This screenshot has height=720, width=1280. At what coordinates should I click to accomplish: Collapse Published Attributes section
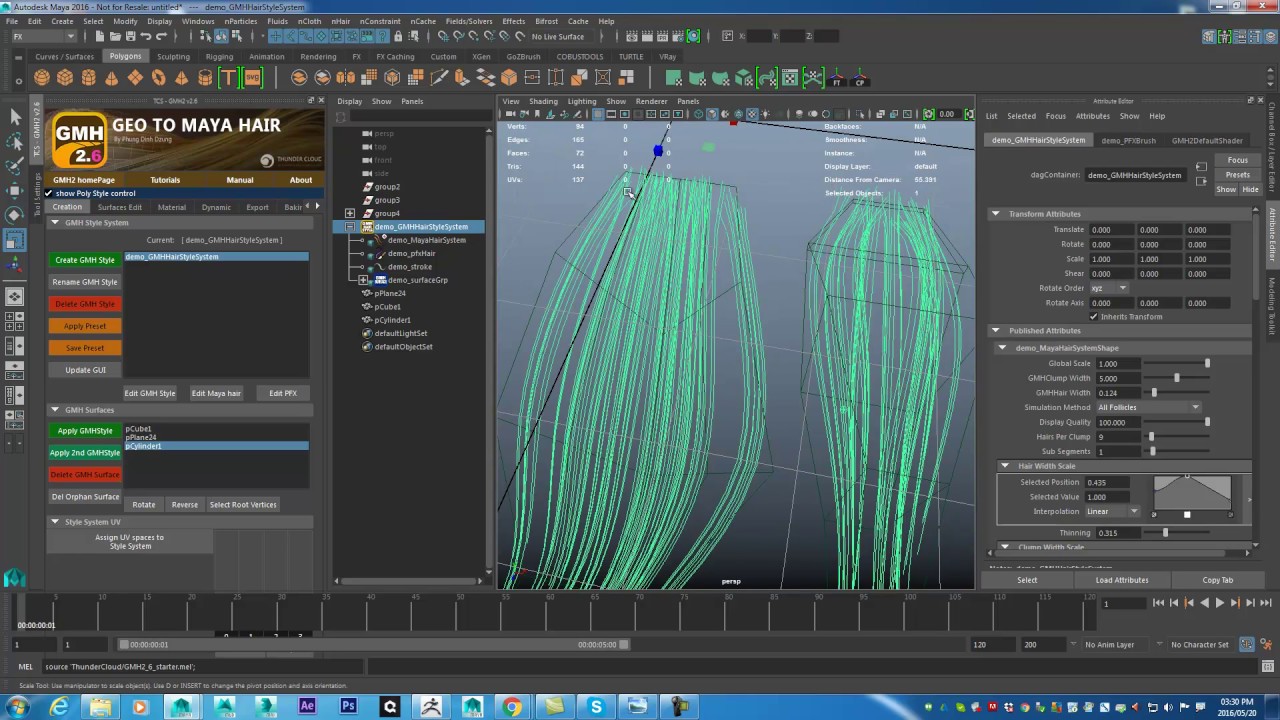coord(995,331)
